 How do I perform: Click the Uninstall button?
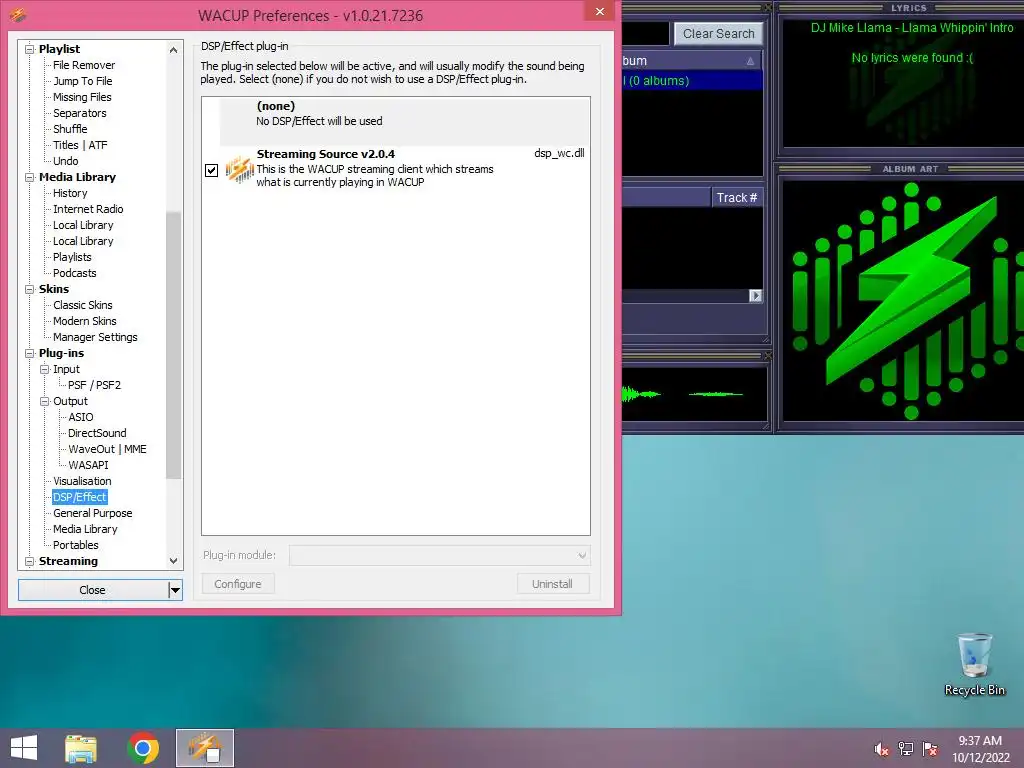click(552, 584)
